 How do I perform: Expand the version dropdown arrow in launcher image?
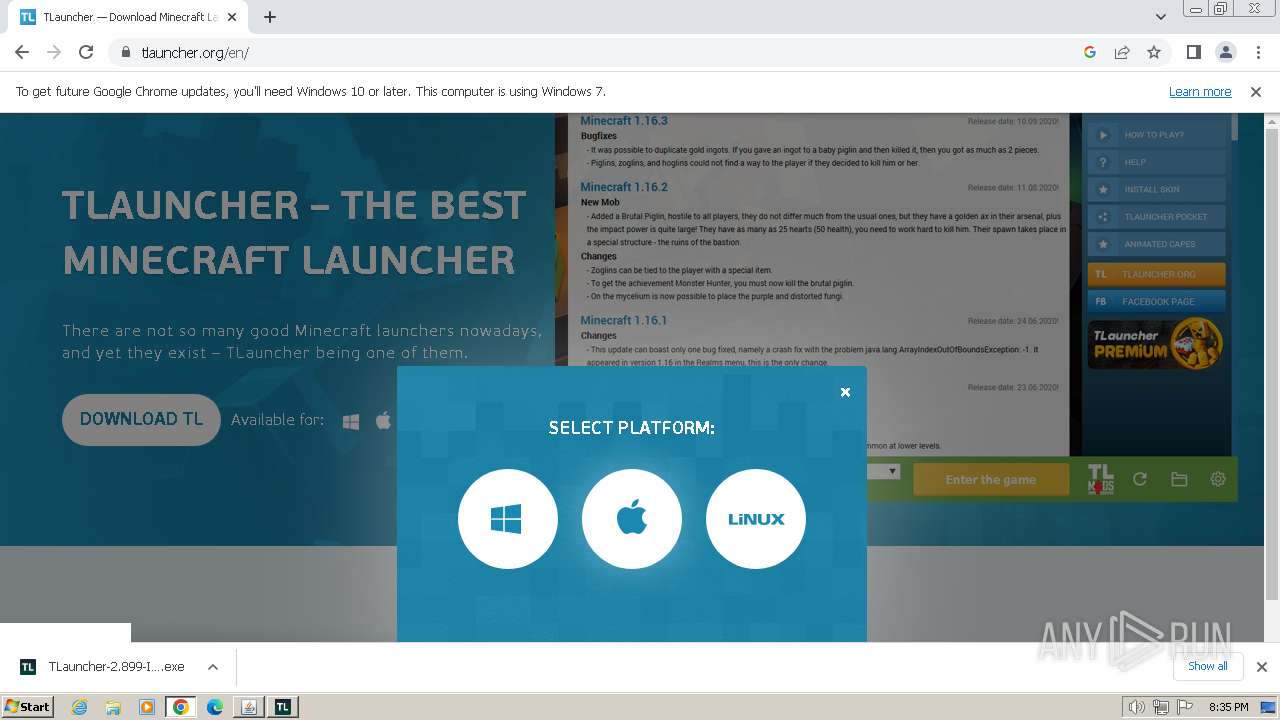892,471
